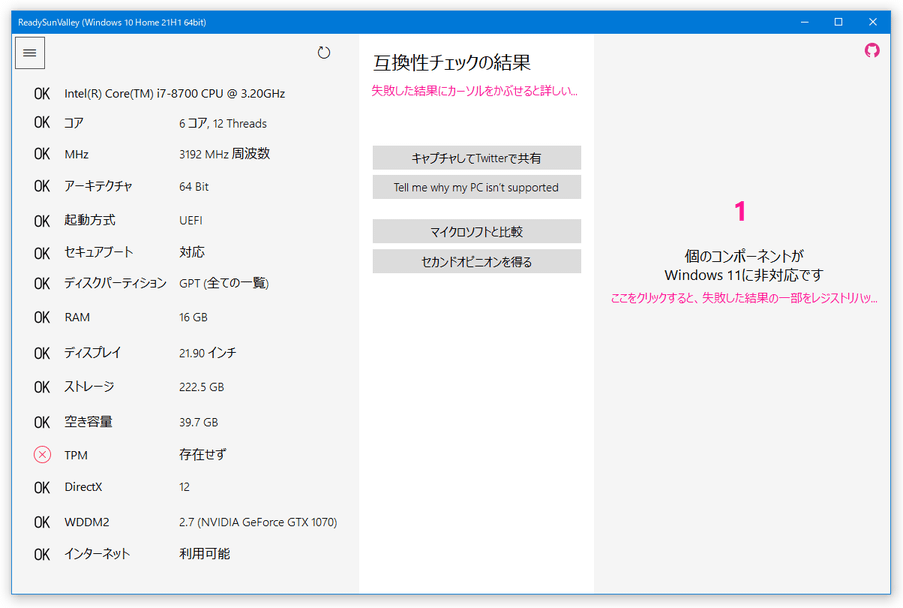This screenshot has width=903, height=608.
Task: Click マイクロソフトと比較 button
Action: click(476, 231)
